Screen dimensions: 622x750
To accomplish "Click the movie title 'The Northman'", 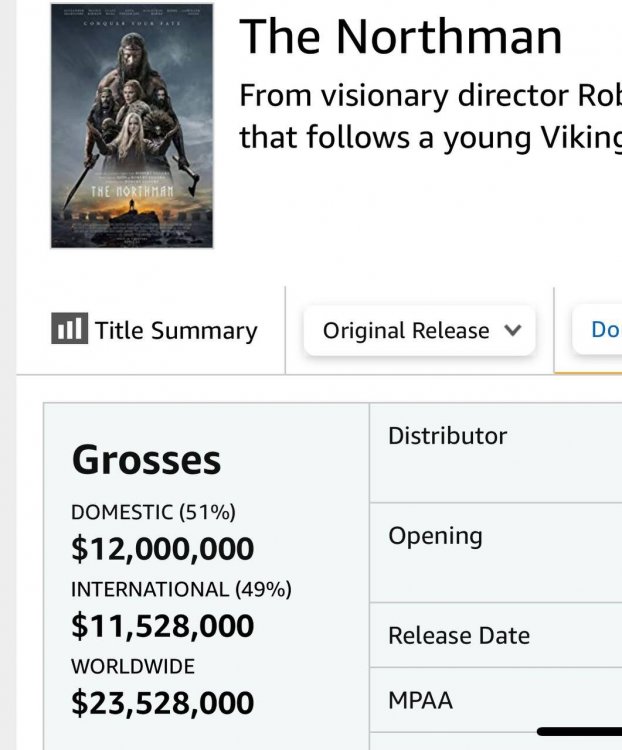I will point(400,38).
